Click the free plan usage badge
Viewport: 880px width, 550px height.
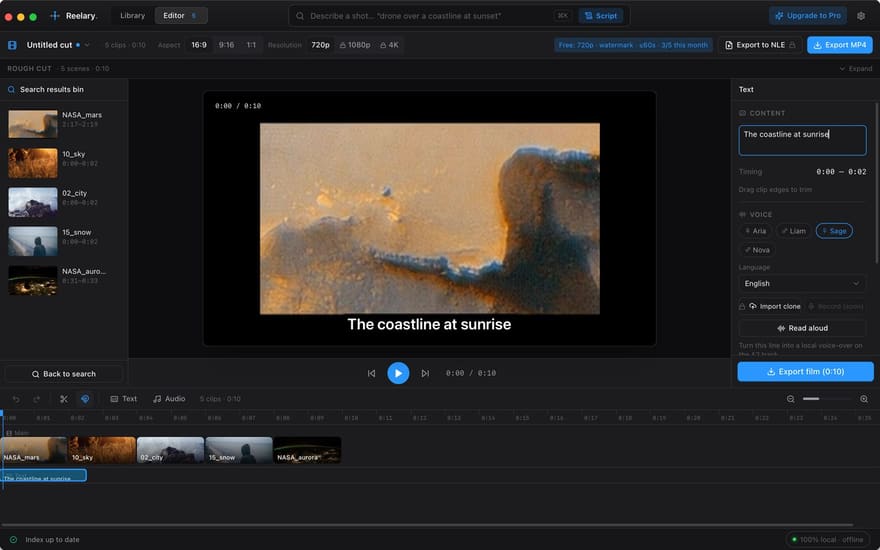[x=633, y=45]
